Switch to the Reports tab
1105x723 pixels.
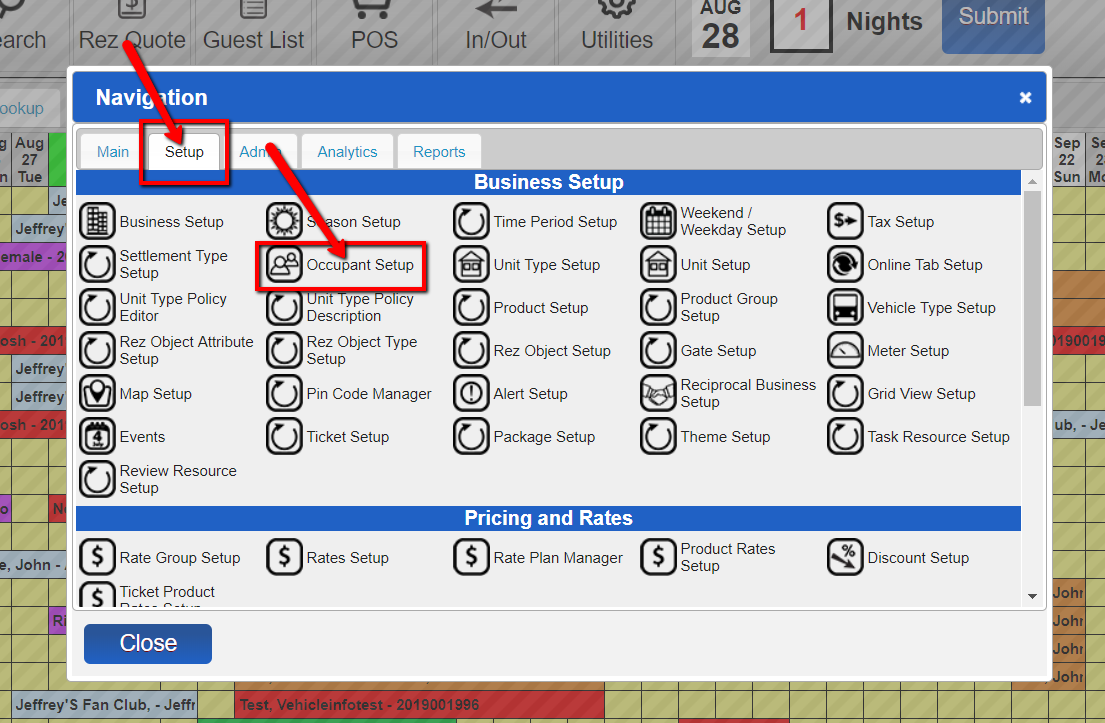coord(439,152)
